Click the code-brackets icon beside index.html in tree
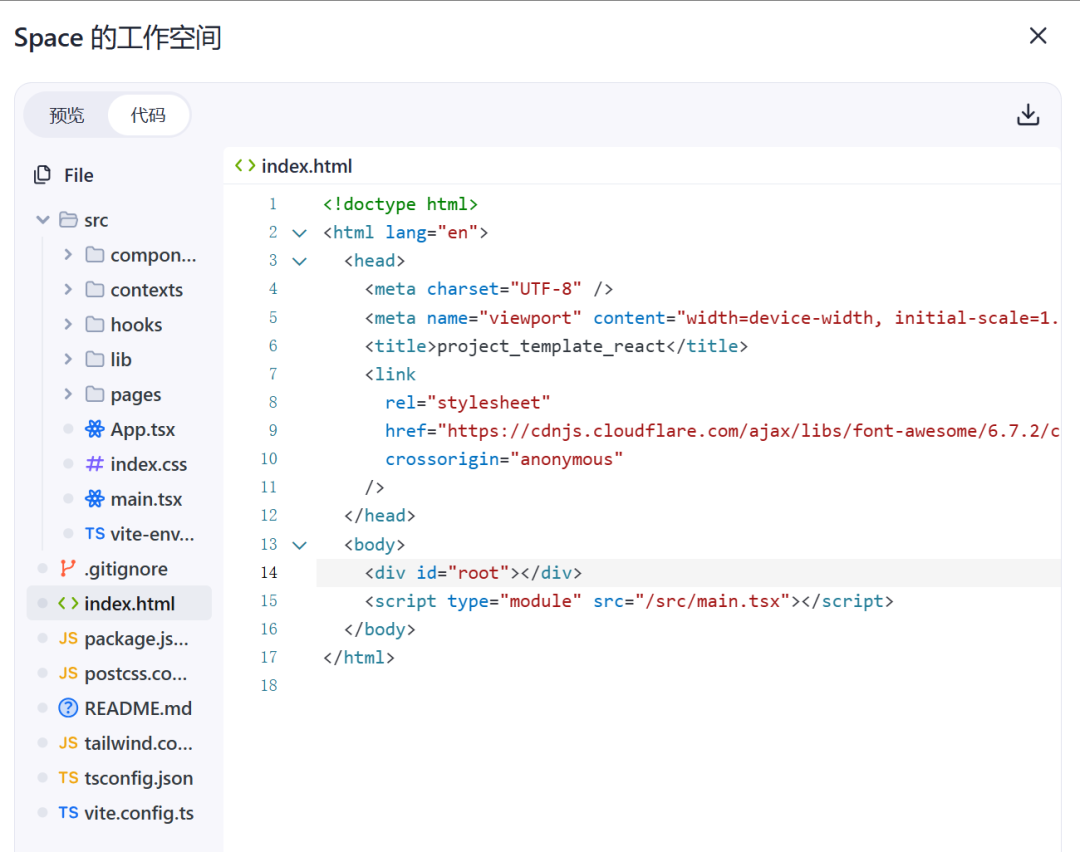 (68, 603)
